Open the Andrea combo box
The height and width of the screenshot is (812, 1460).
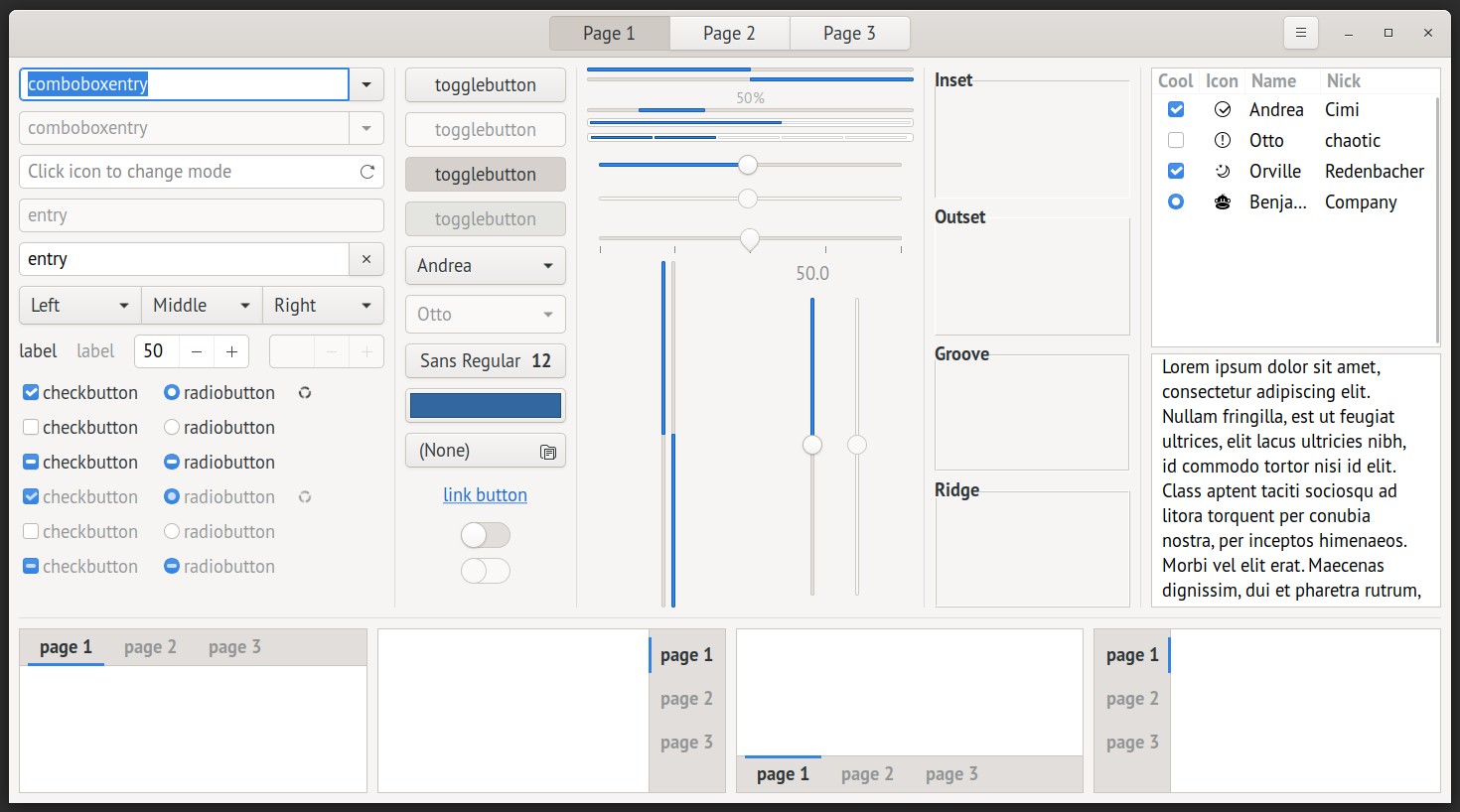485,266
